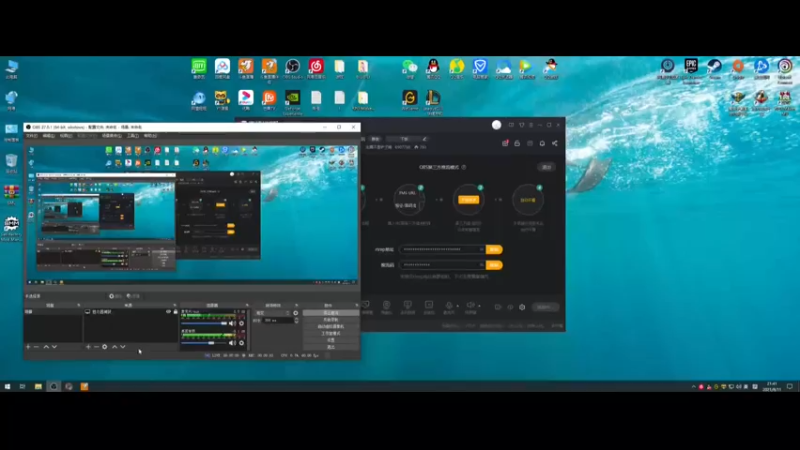The image size is (800, 450).
Task: Remove the selected source in OBS
Action: coord(96,347)
